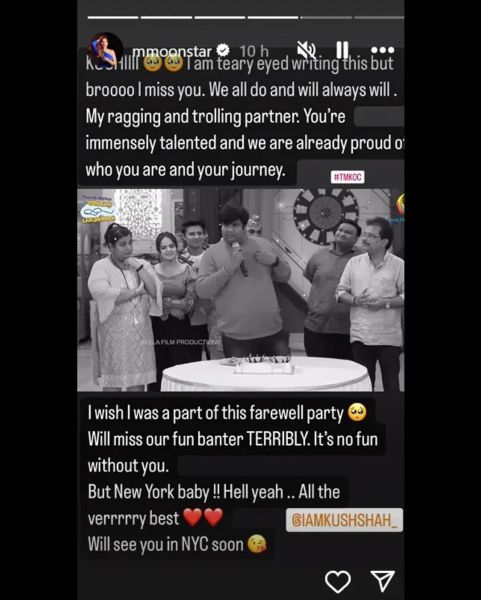
Task: Jump to the first story progress segment
Action: pos(113,17)
